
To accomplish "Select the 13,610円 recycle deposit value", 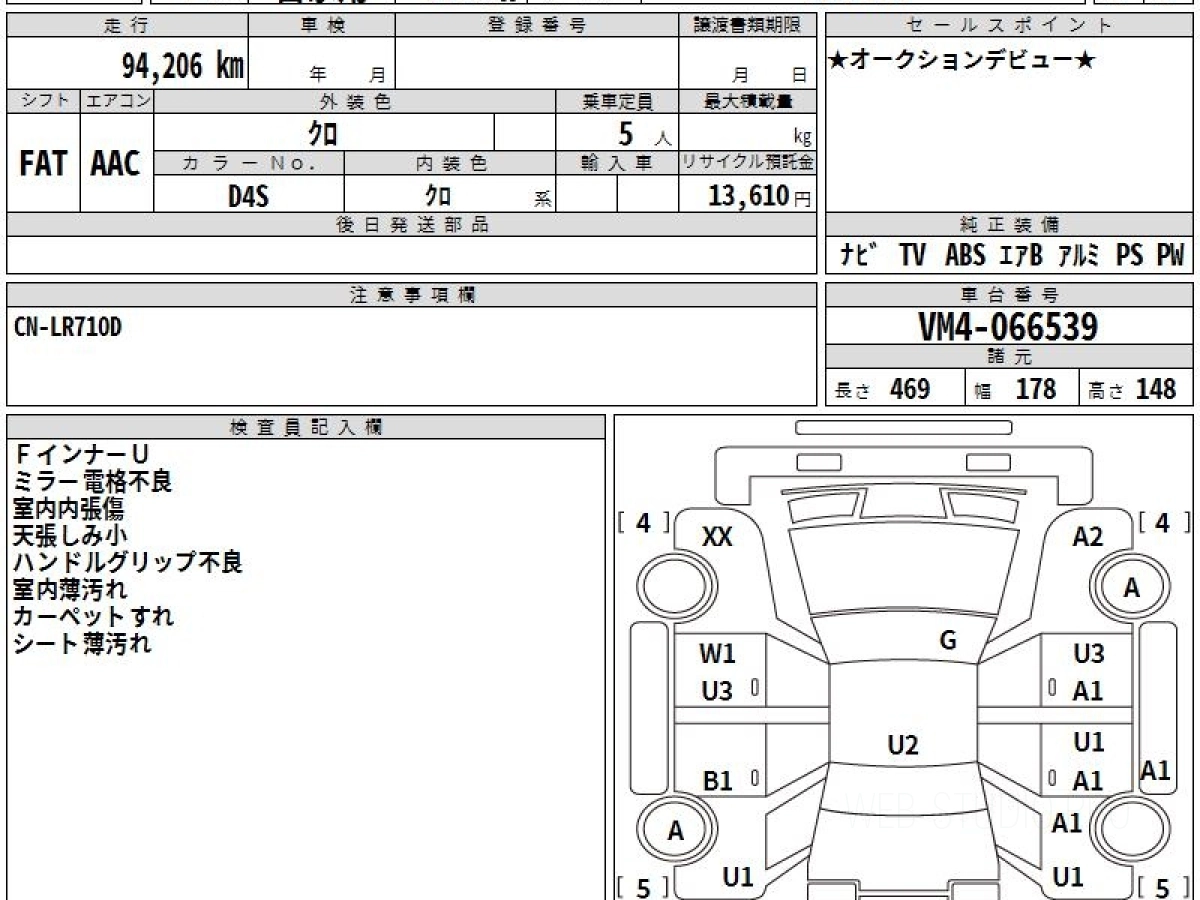I will (x=760, y=196).
